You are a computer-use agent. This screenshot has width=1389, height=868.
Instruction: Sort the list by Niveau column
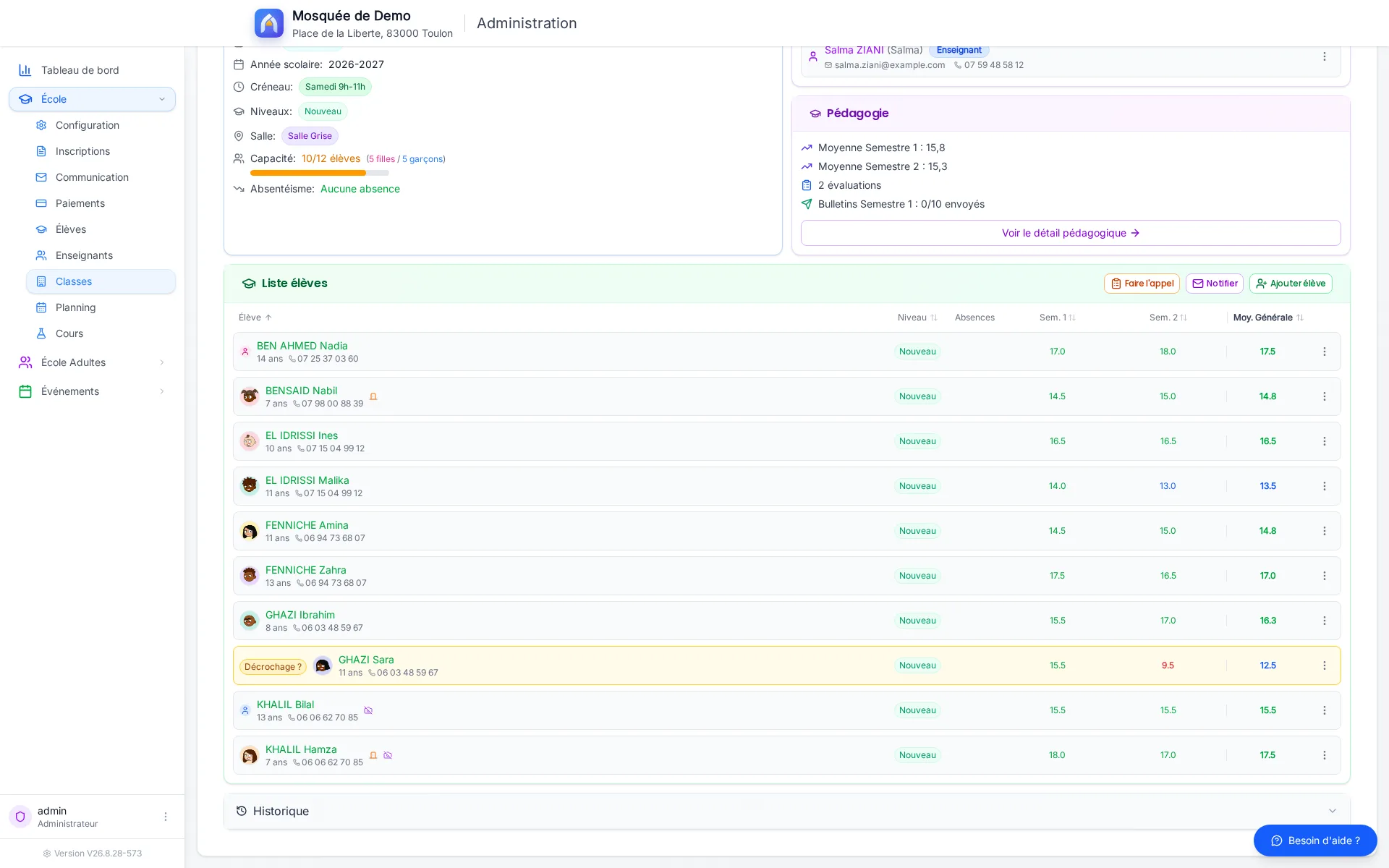point(917,318)
